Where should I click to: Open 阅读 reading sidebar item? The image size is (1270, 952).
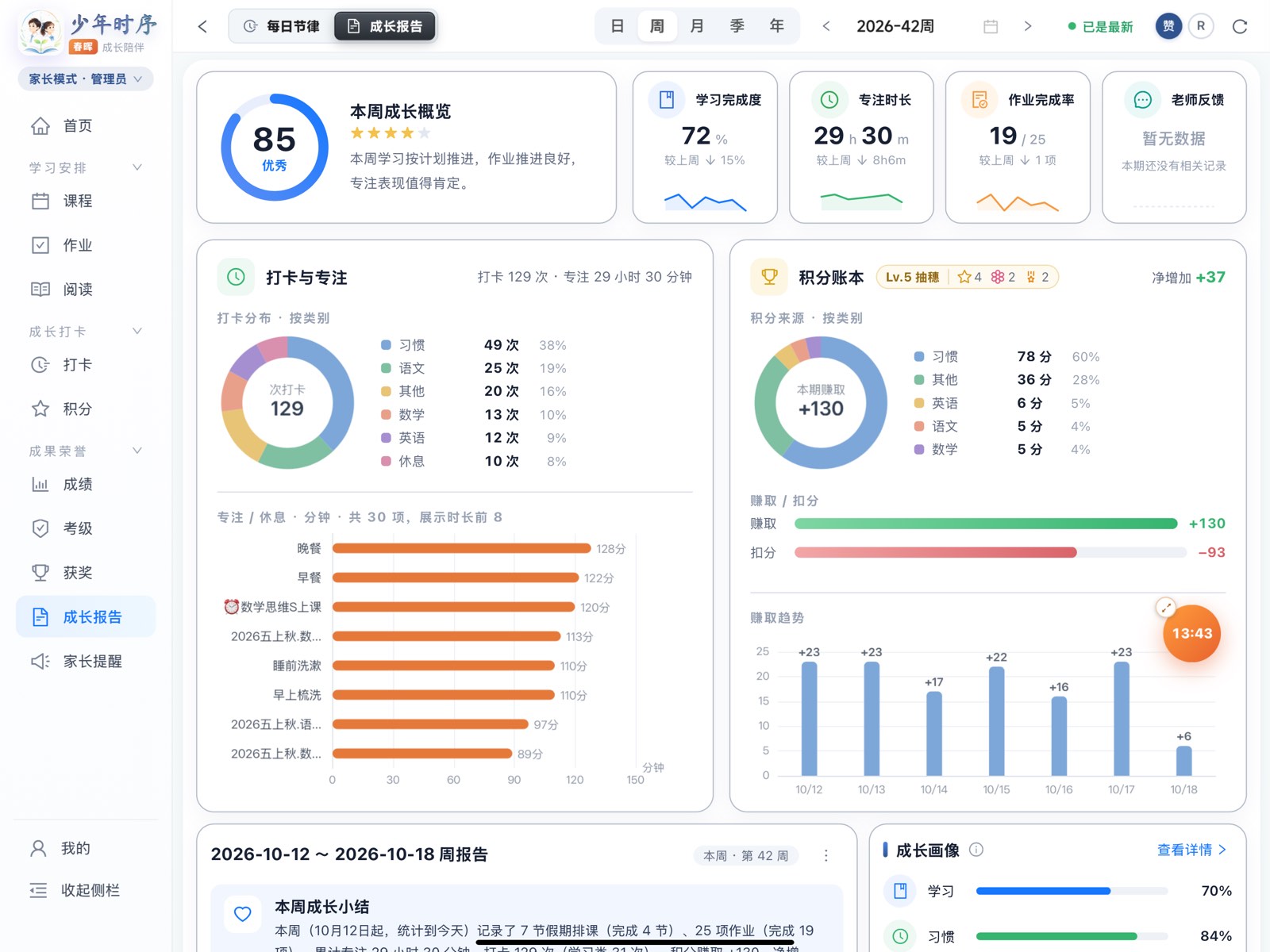tap(86, 290)
